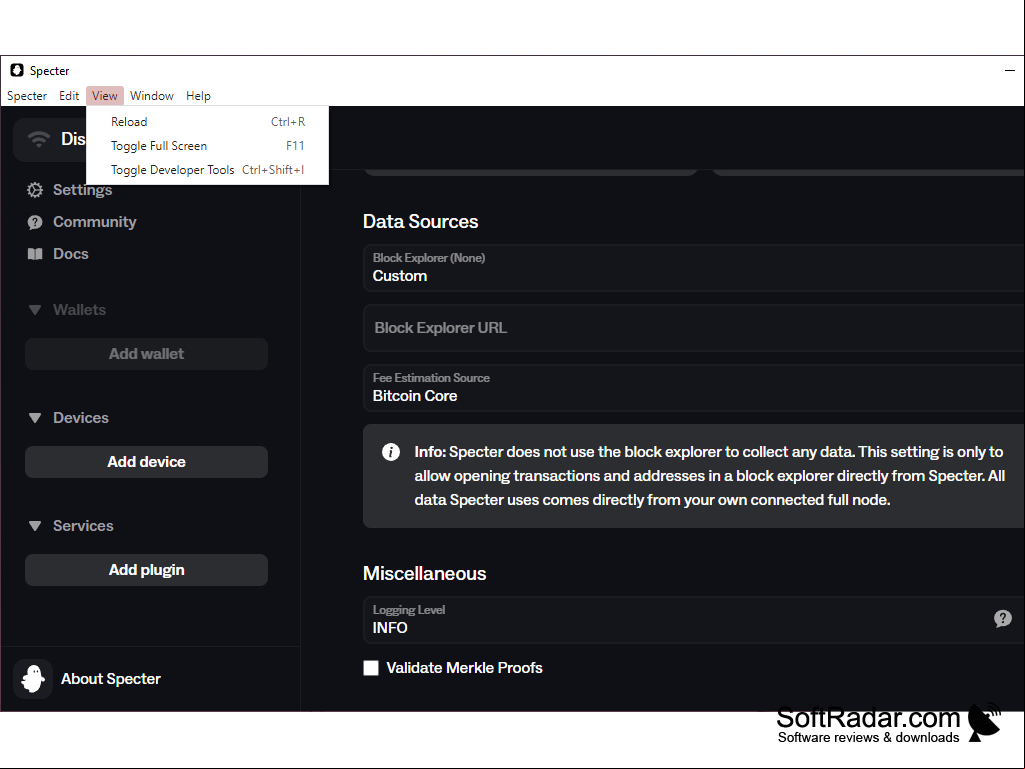Image resolution: width=1025 pixels, height=769 pixels.
Task: Collapse the Services section triangle
Action: tap(35, 526)
